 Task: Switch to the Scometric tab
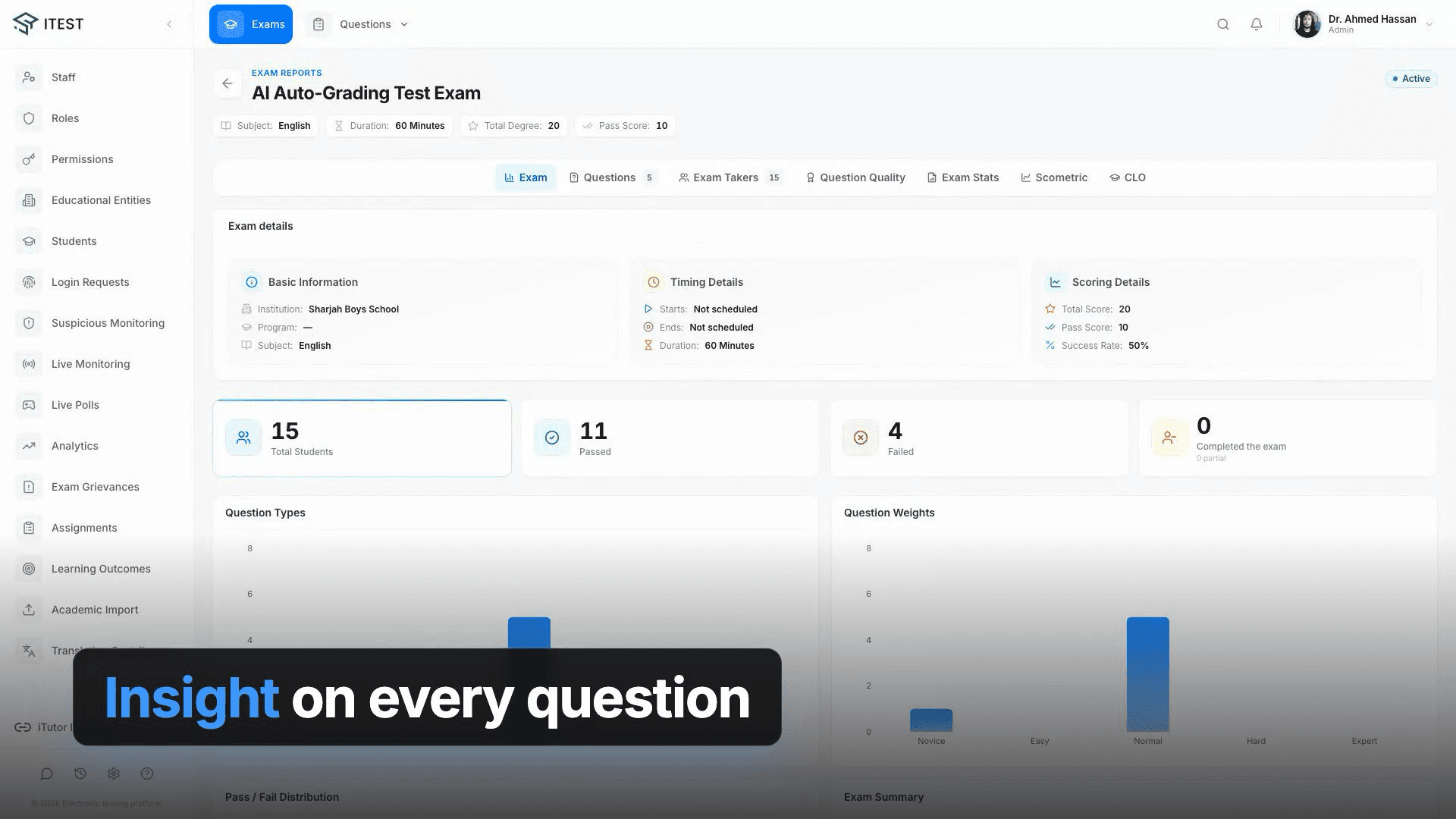click(1054, 177)
